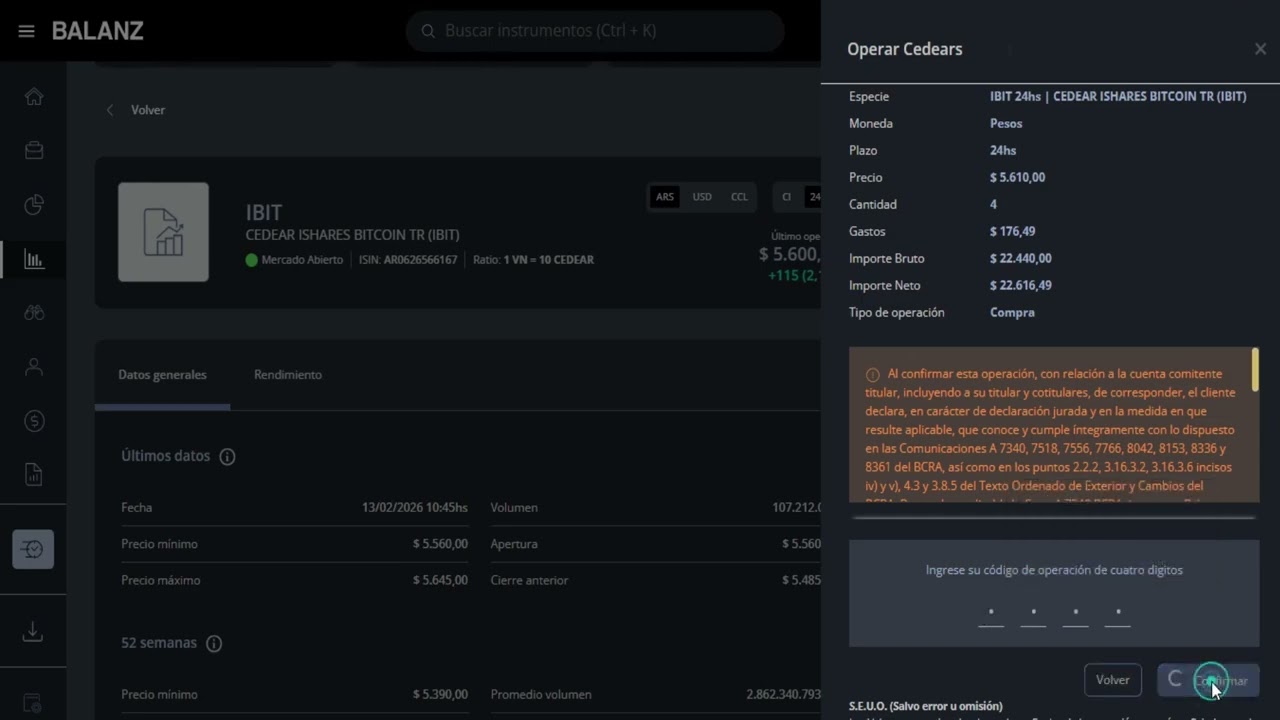
Task: Click the search magnifier icon
Action: (428, 31)
